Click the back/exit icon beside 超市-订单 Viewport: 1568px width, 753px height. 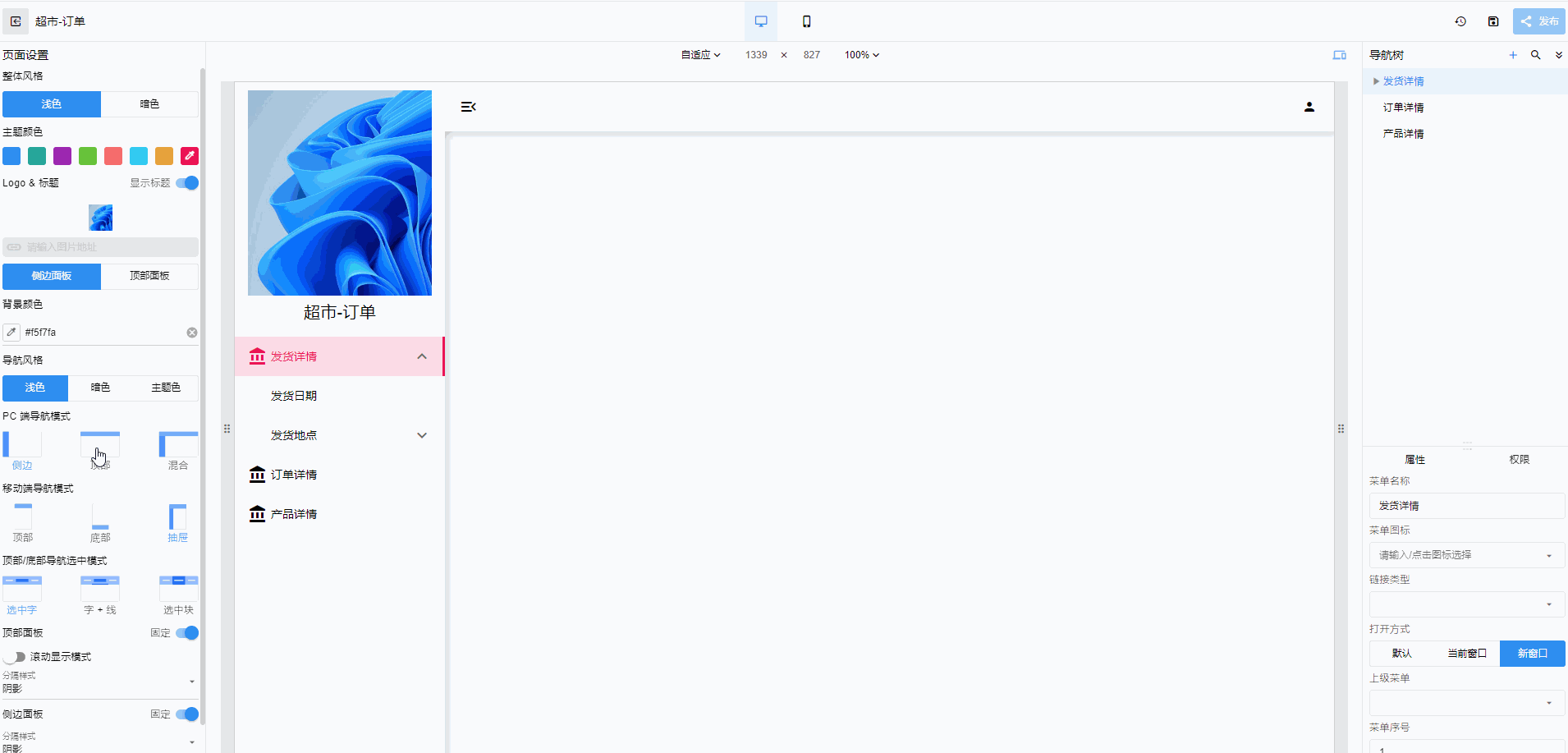[x=16, y=21]
